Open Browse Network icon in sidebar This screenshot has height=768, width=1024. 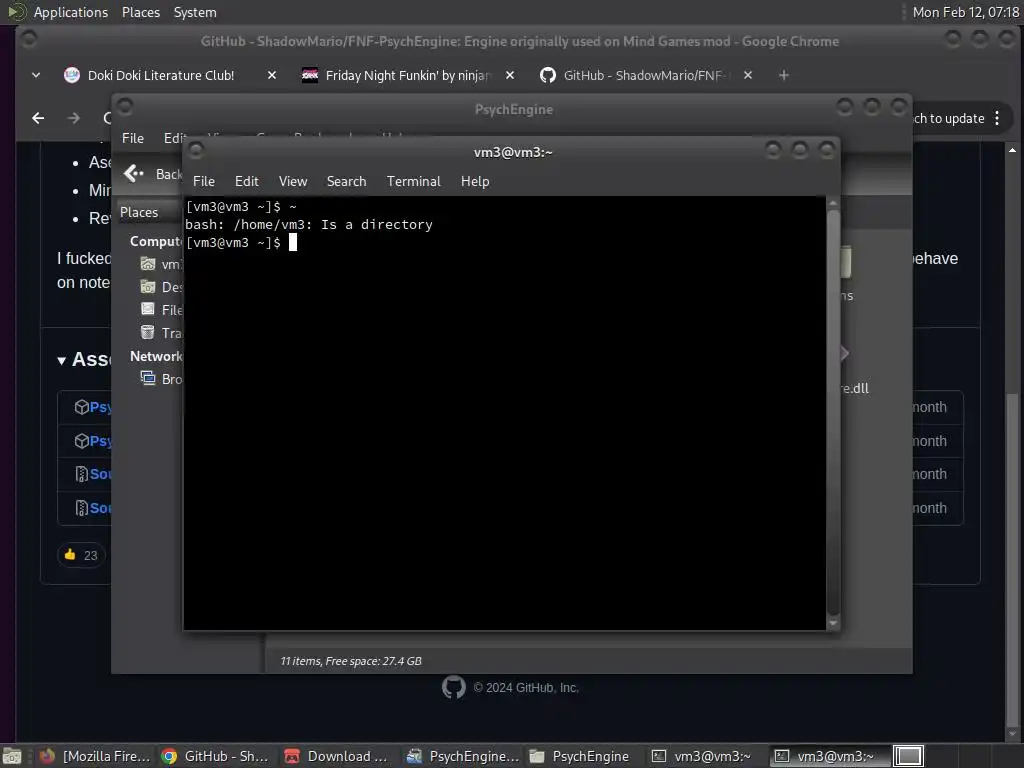click(148, 378)
